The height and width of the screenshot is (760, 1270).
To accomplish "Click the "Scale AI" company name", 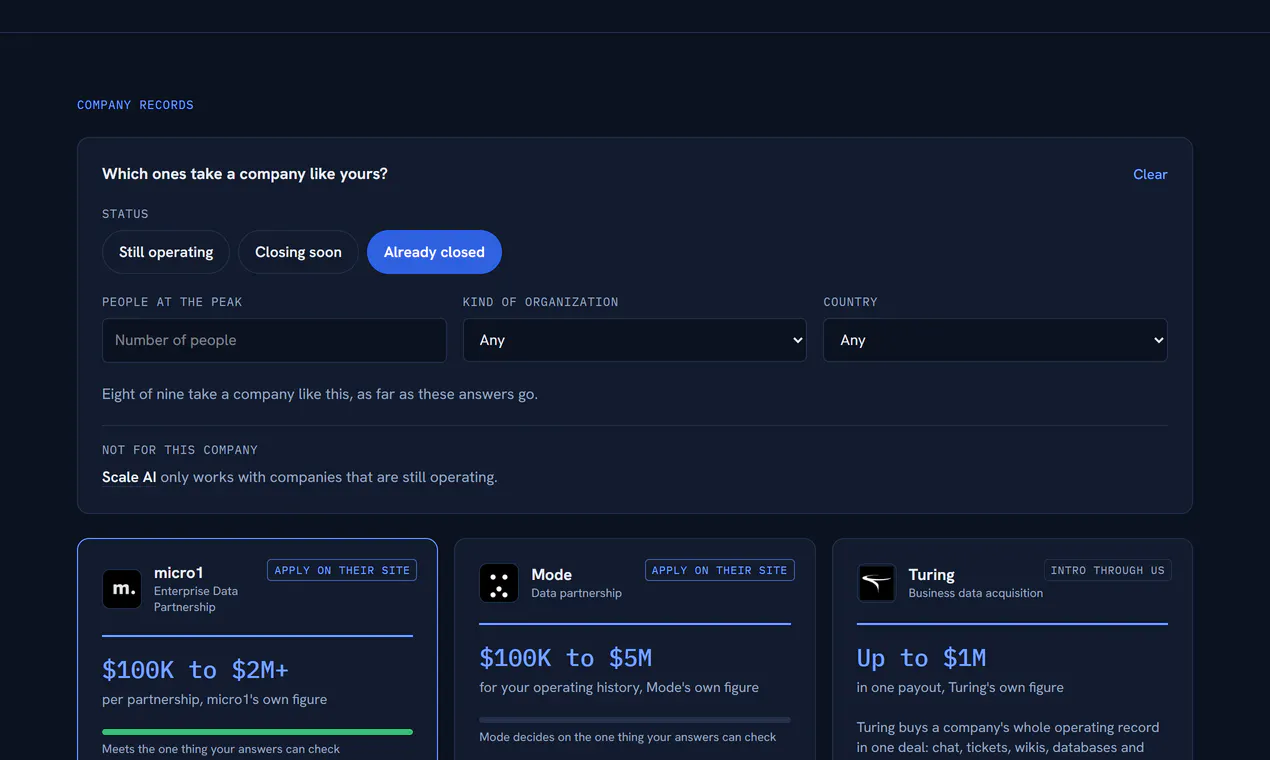I will (129, 477).
